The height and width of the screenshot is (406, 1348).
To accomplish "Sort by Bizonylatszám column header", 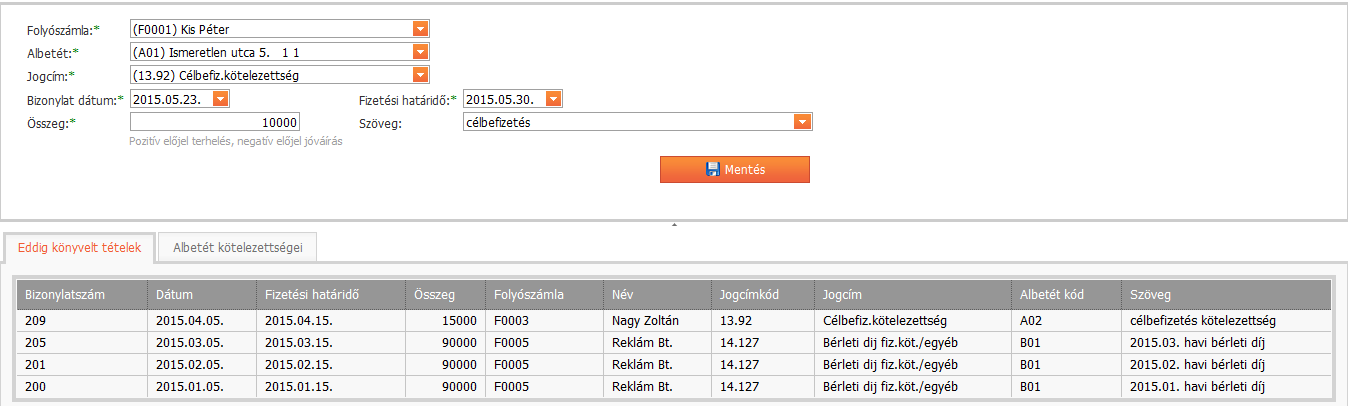I will coord(65,295).
